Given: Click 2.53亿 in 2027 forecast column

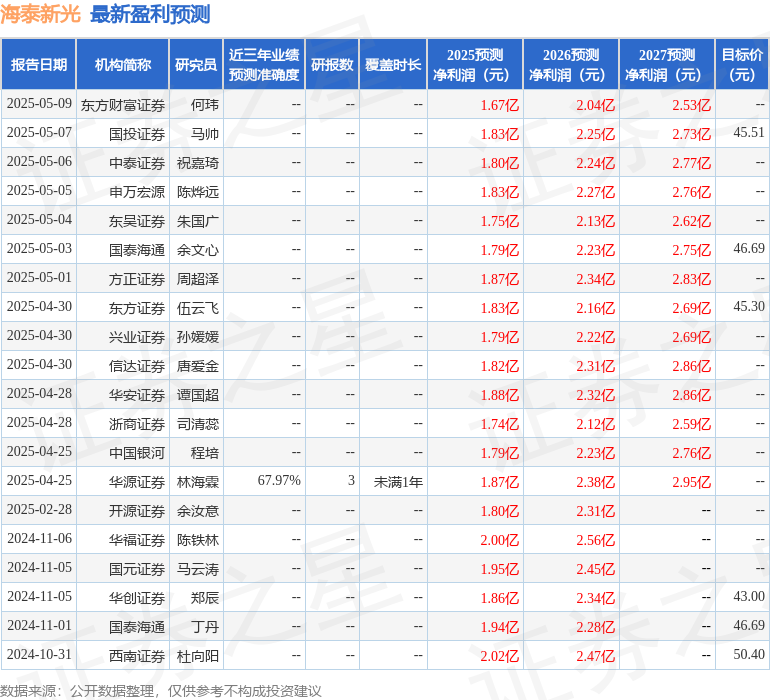Looking at the screenshot, I should pyautogui.click(x=691, y=105).
